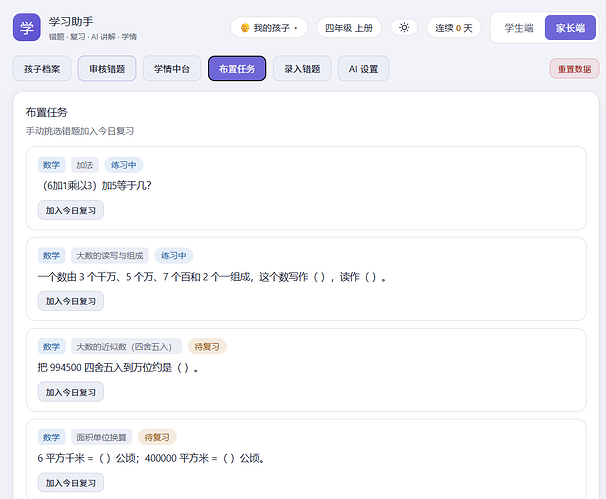Screen dimensions: 606x499
Task: Click the 连续 0 天 streak badge
Action: tap(454, 27)
